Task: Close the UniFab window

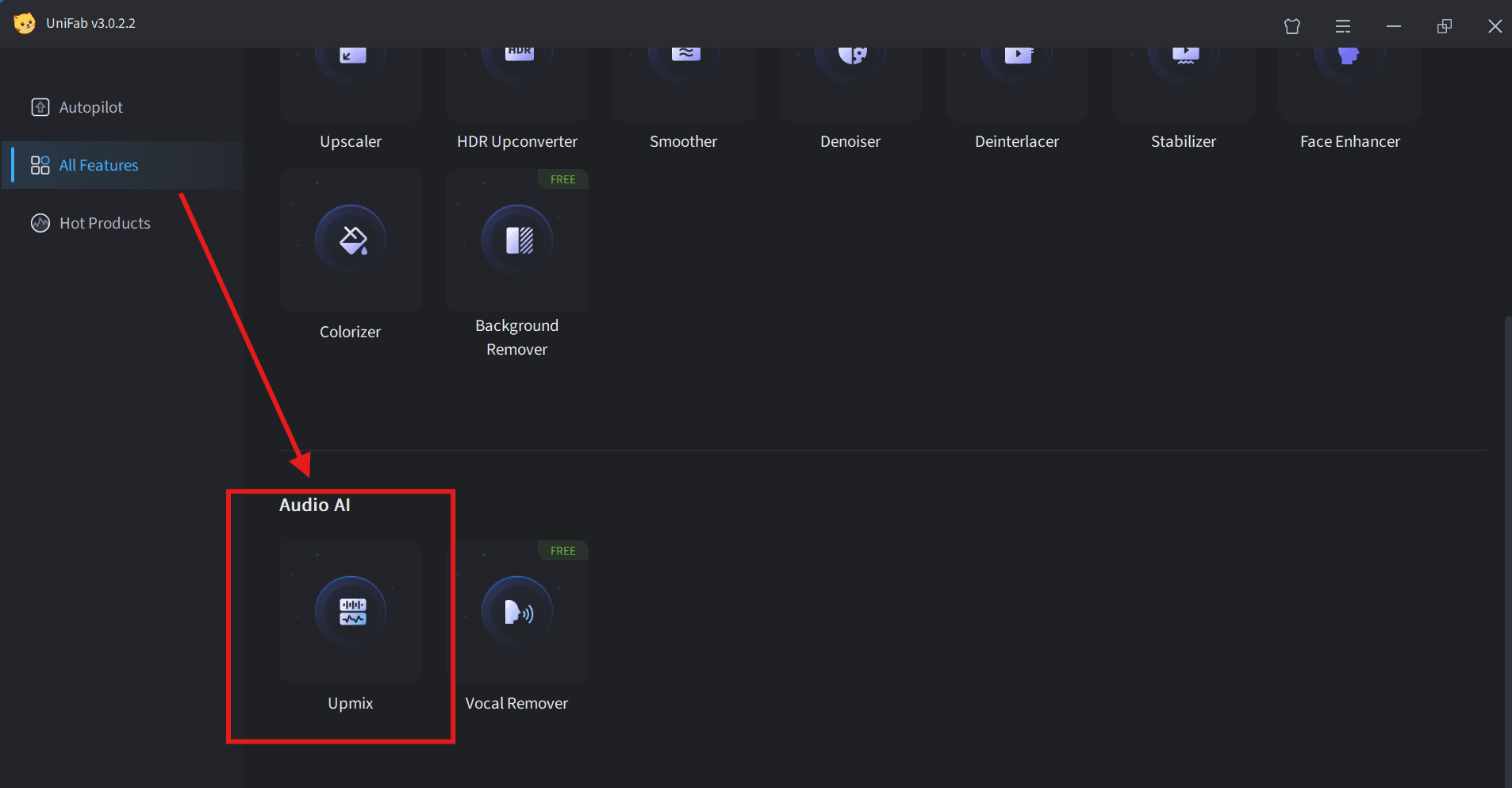Action: click(1495, 26)
